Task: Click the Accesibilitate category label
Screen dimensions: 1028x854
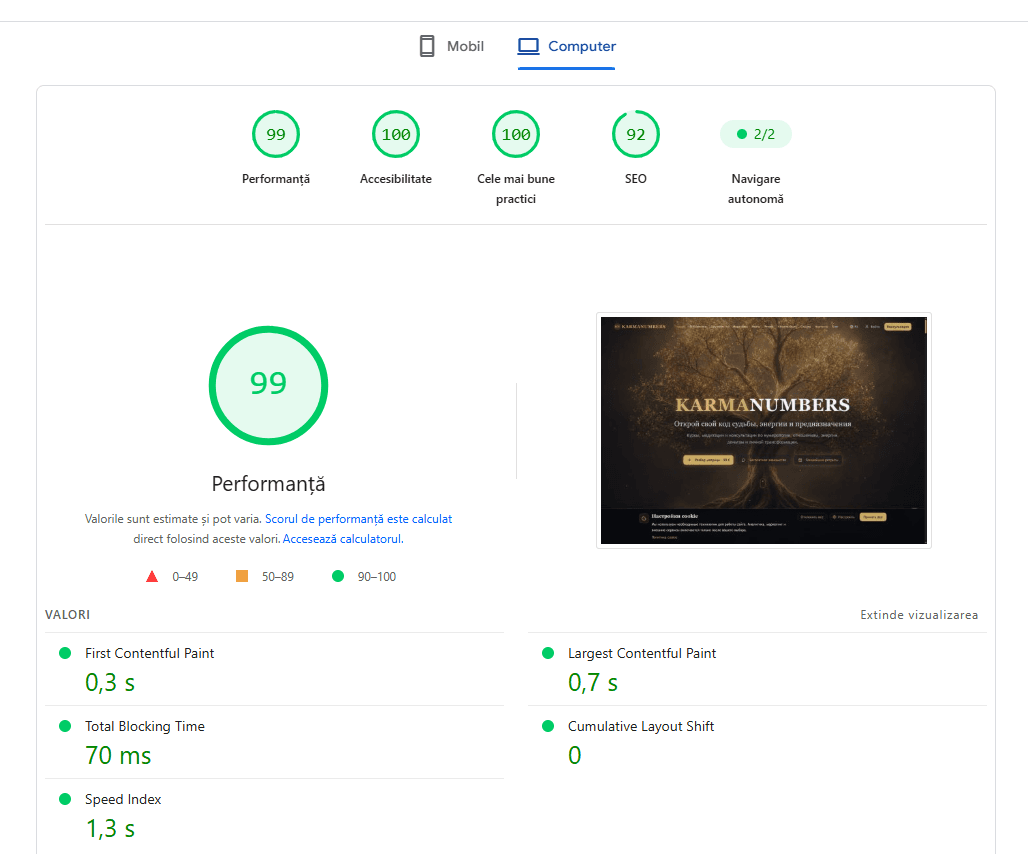Action: pos(396,179)
